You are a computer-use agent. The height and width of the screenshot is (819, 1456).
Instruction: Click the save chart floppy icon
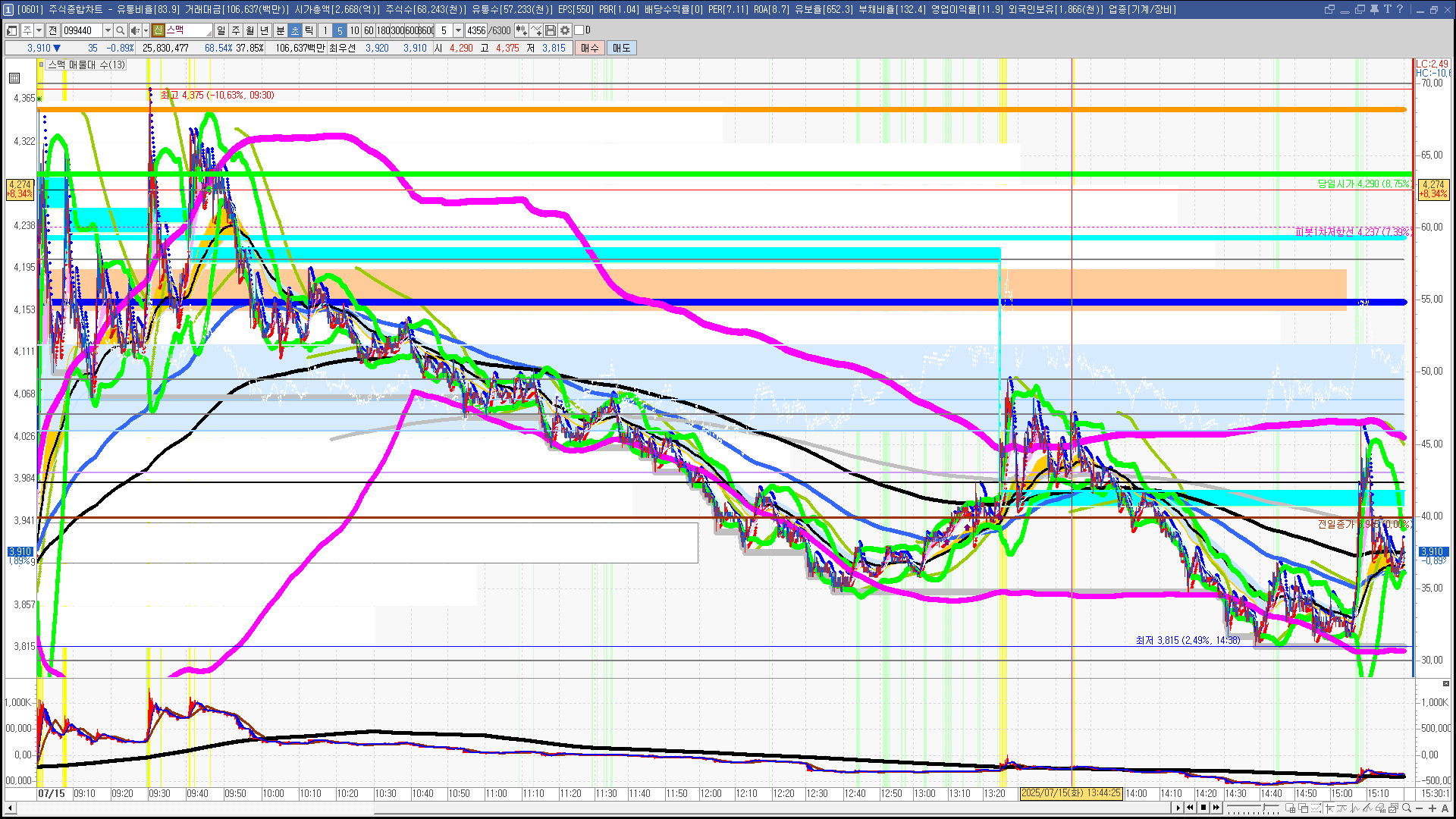pos(551,30)
